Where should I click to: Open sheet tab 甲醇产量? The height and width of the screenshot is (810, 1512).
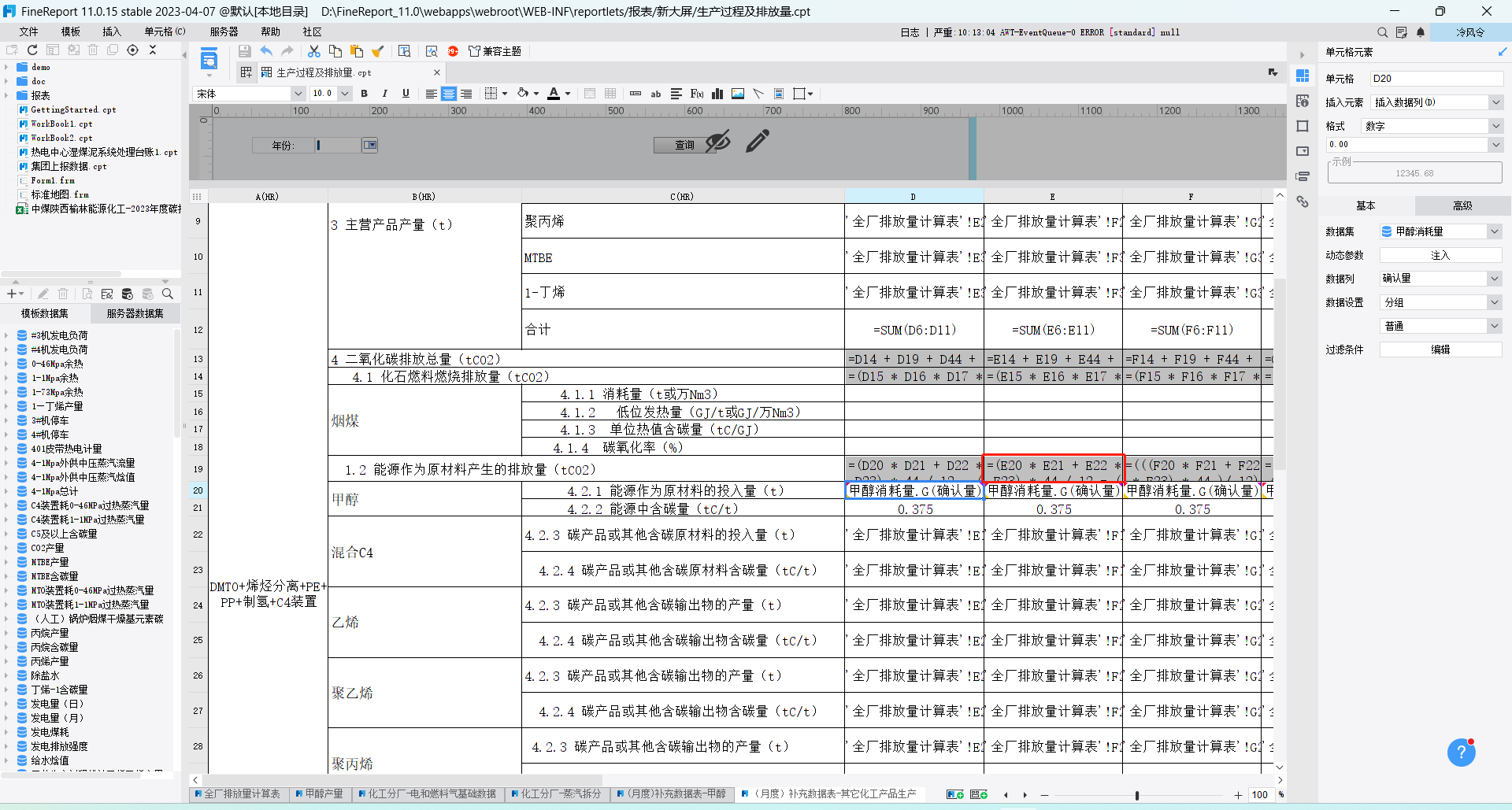coord(319,793)
